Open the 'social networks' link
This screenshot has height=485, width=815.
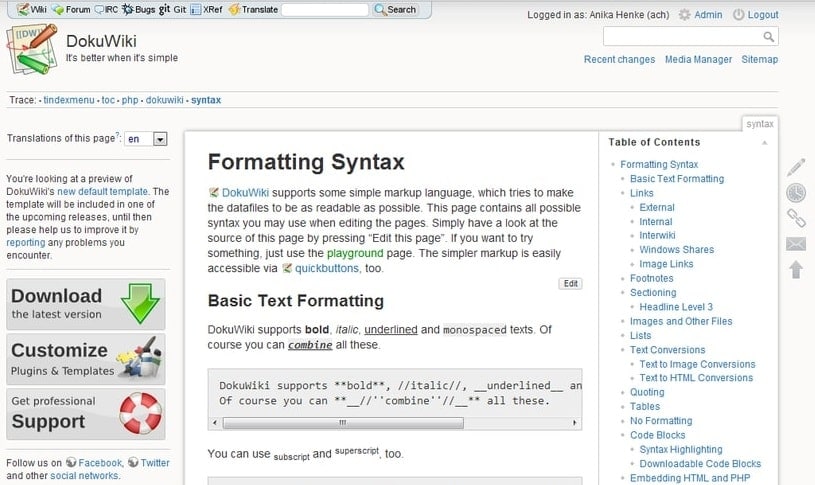tap(84, 476)
